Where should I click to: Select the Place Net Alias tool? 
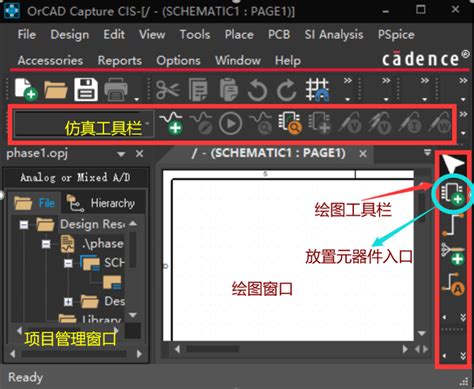pos(453,284)
